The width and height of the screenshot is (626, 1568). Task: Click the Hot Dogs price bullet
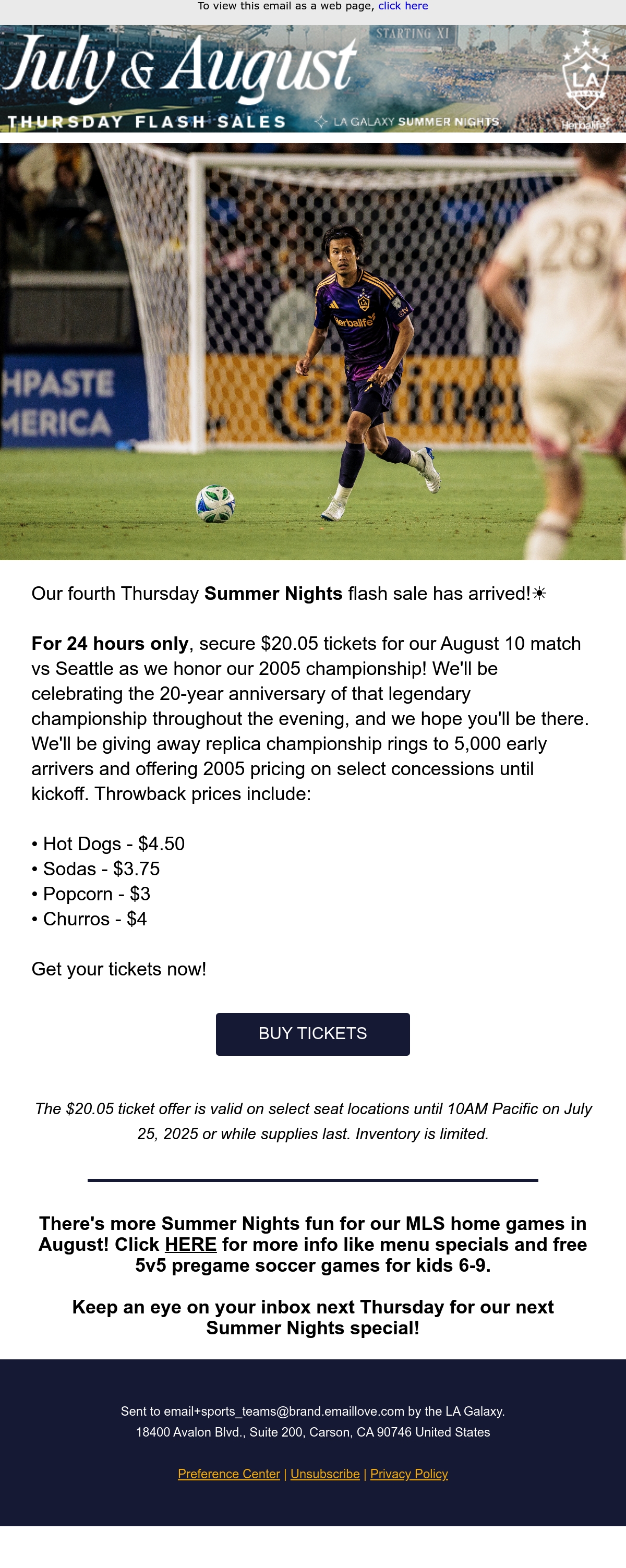(x=109, y=843)
